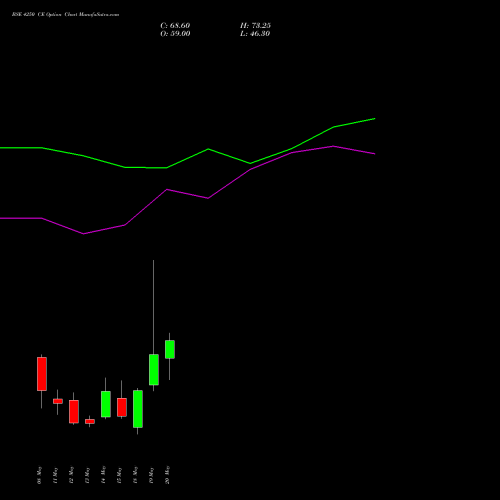Click the 15 May date label
The image size is (500, 500).
click(x=120, y=475)
